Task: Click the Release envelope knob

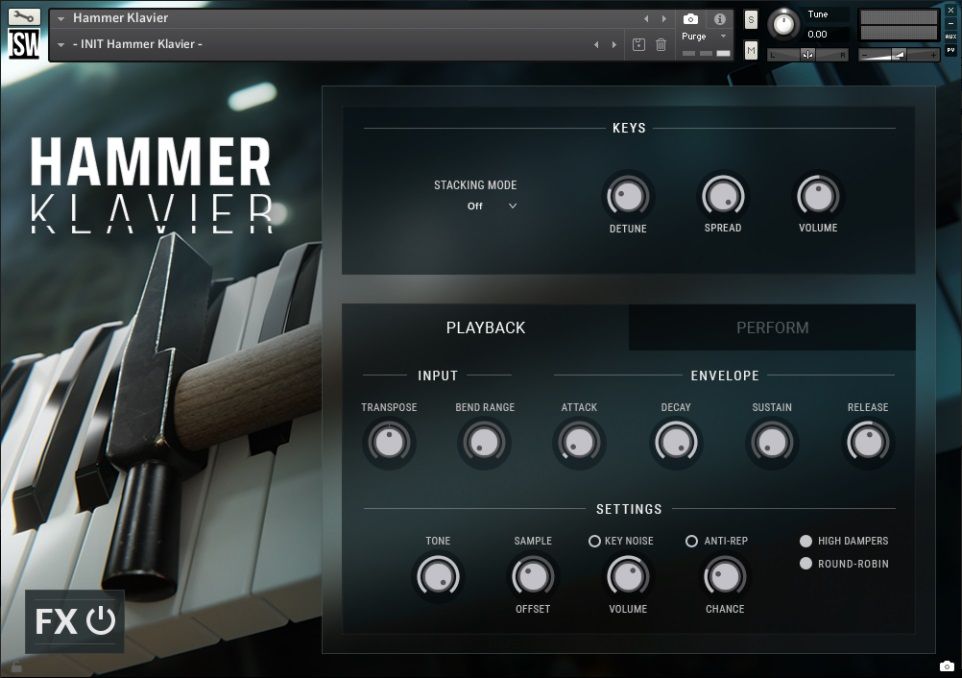Action: tap(868, 442)
